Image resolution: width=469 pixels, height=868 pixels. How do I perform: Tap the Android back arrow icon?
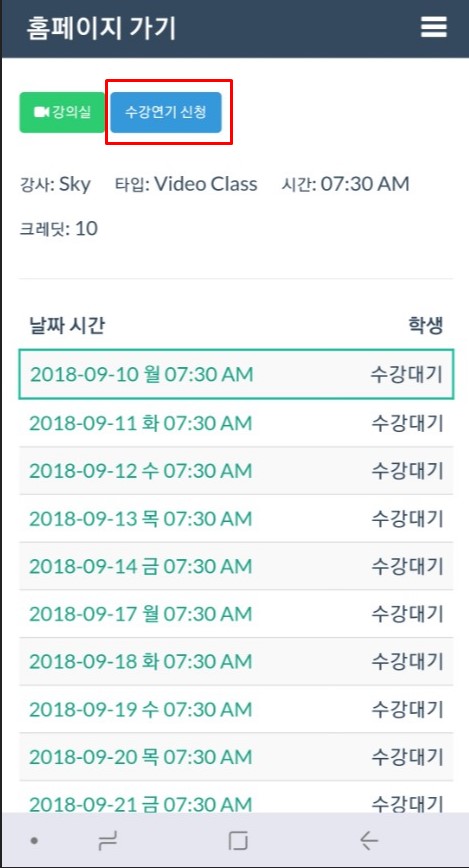pos(369,841)
